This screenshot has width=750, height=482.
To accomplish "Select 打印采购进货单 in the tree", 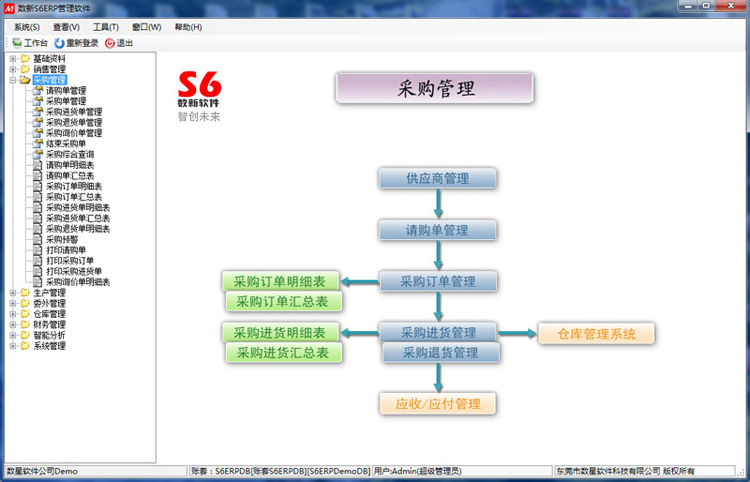I will tap(74, 271).
